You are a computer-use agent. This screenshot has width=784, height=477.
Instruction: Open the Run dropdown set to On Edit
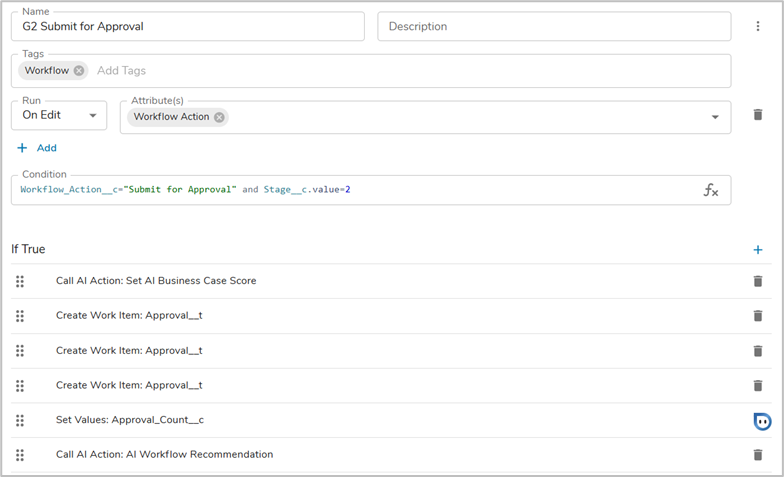(58, 116)
